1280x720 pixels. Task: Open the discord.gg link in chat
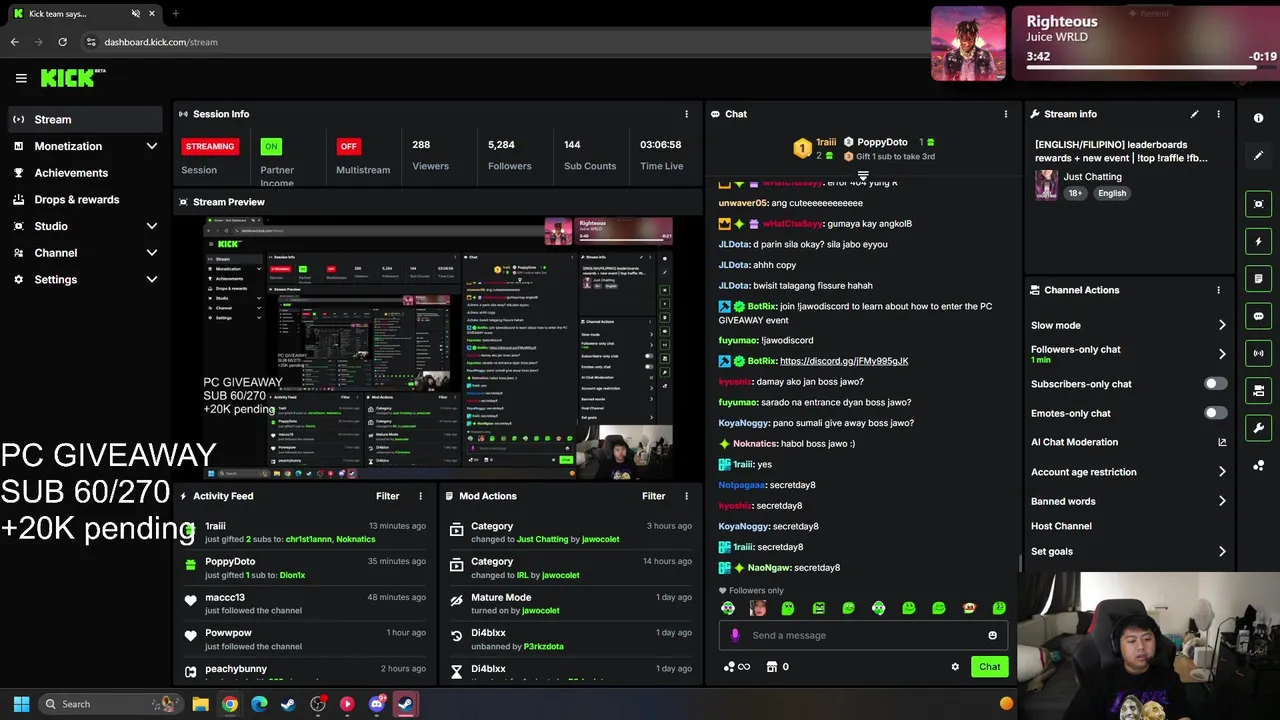844,361
